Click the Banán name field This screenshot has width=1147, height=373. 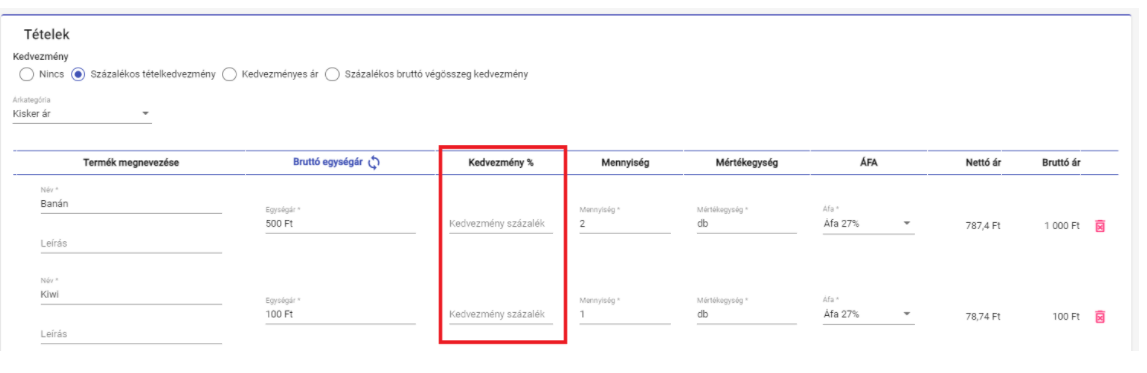pyautogui.click(x=131, y=205)
